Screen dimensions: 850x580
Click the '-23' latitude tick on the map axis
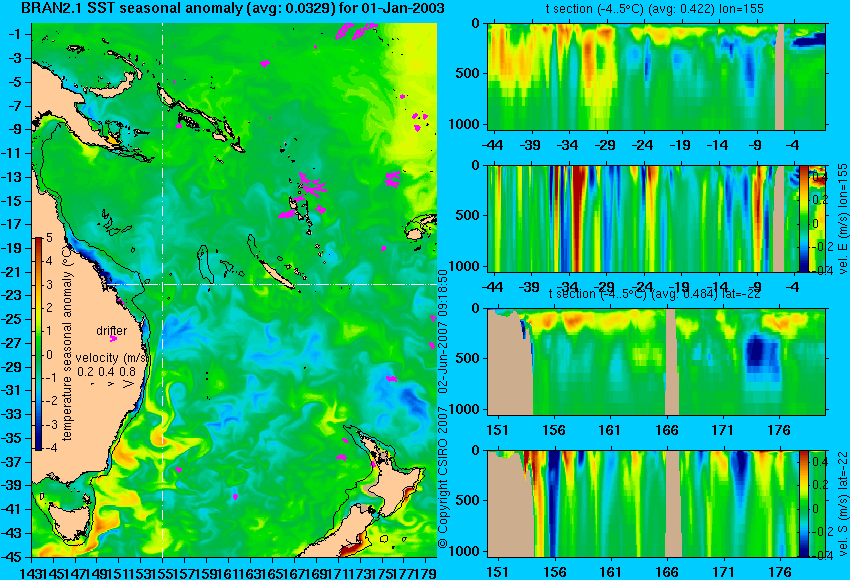(14, 295)
